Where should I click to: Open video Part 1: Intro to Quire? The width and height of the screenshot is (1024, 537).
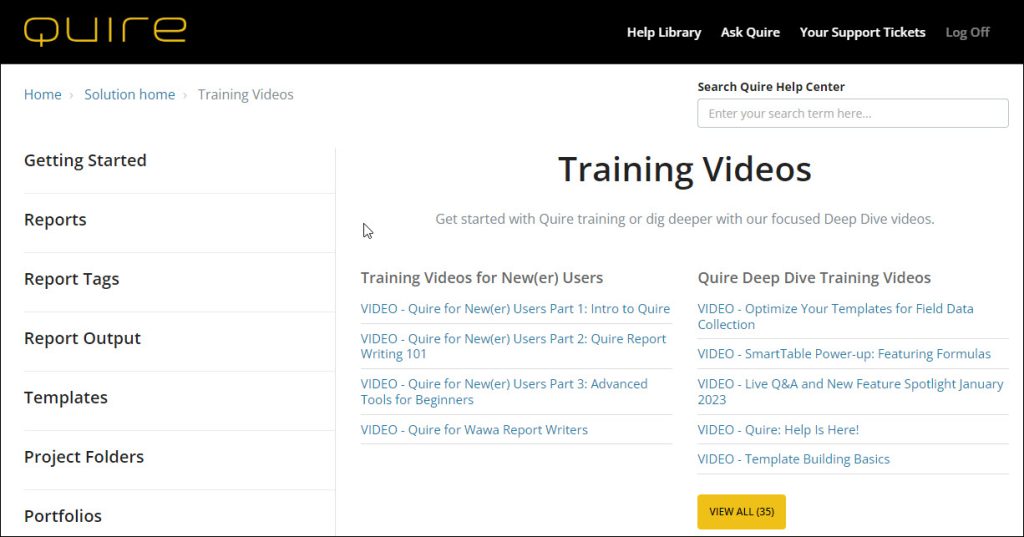coord(515,308)
